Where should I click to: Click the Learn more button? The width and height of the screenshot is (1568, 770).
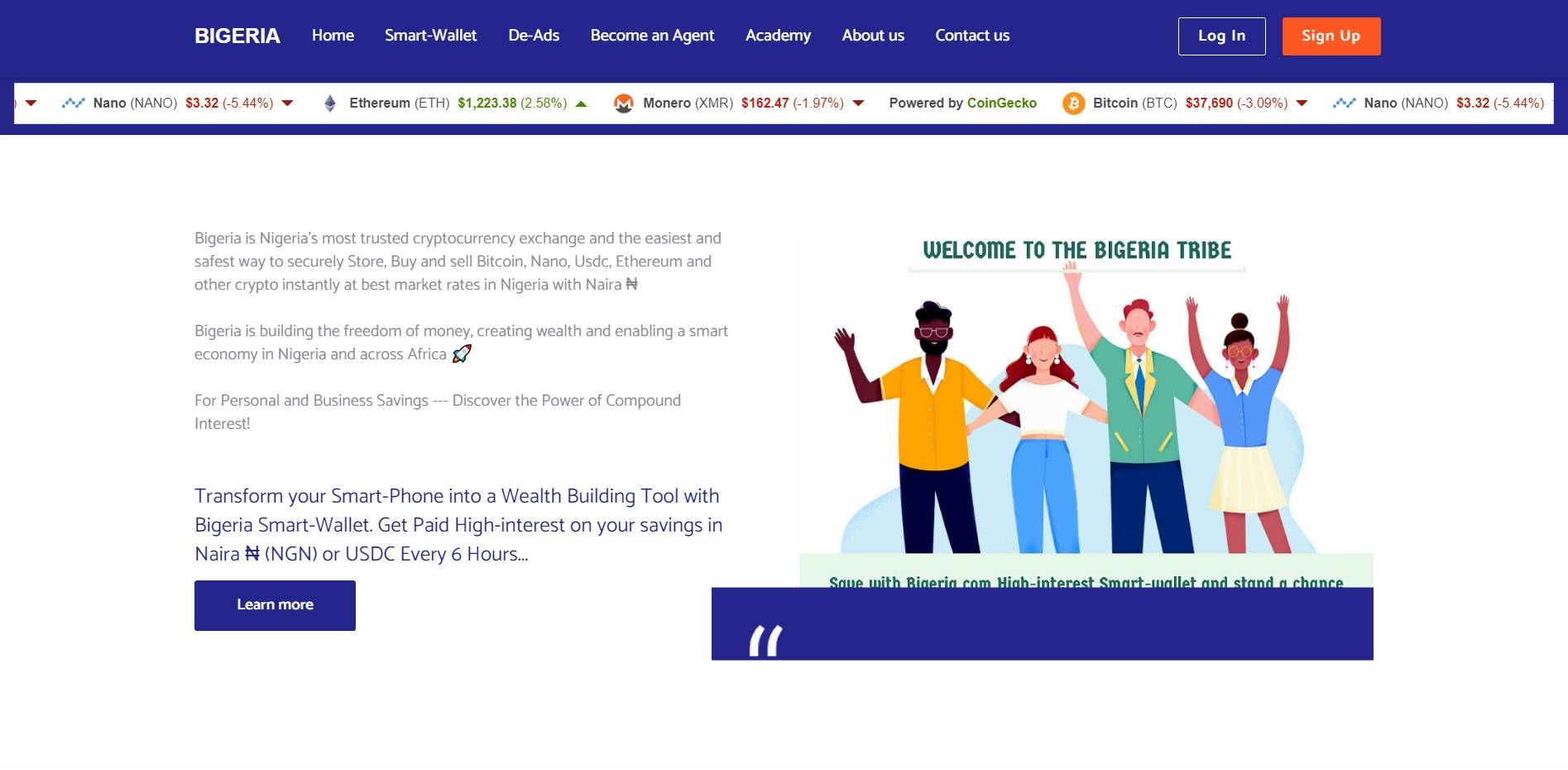pyautogui.click(x=275, y=605)
